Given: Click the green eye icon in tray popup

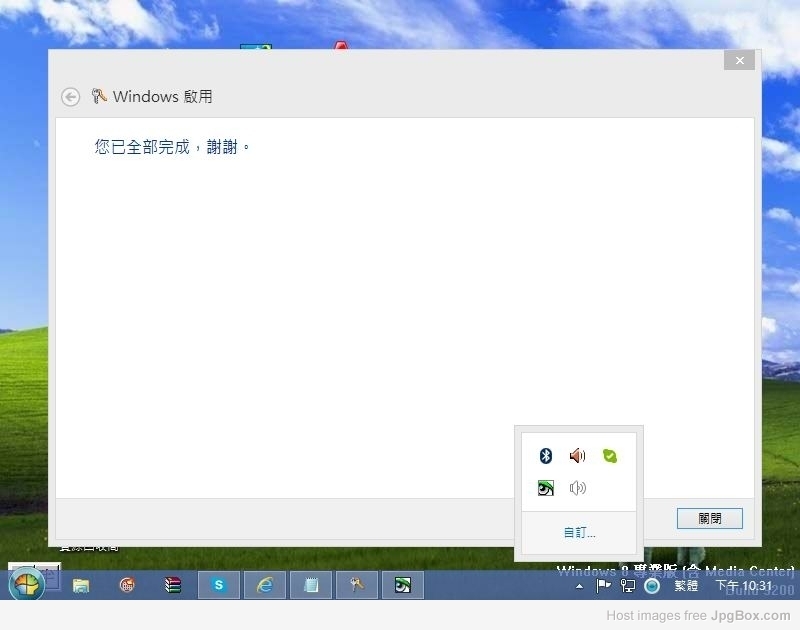Looking at the screenshot, I should point(546,488).
